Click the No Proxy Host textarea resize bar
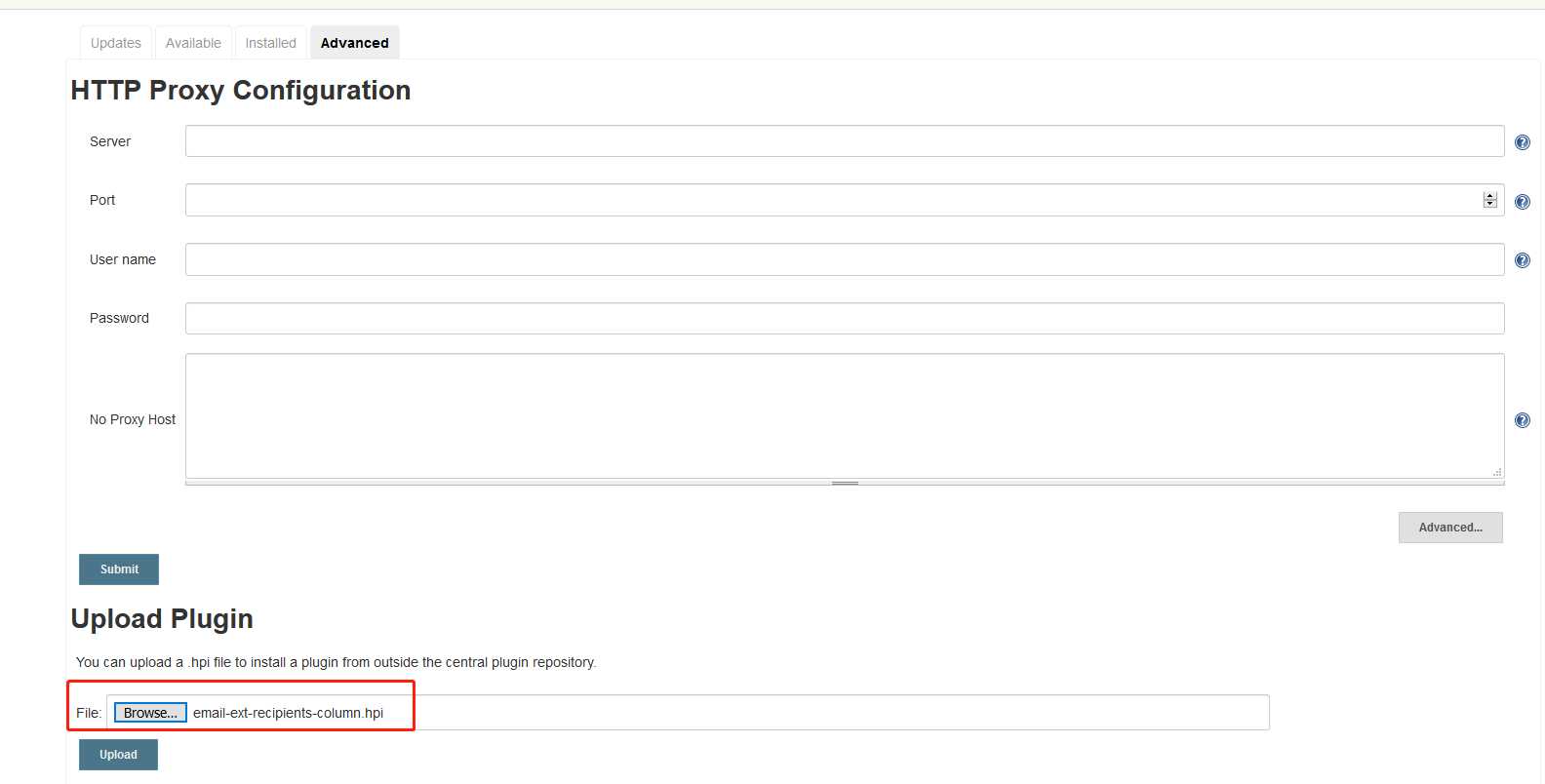Viewport: 1545px width, 784px height. coord(845,483)
